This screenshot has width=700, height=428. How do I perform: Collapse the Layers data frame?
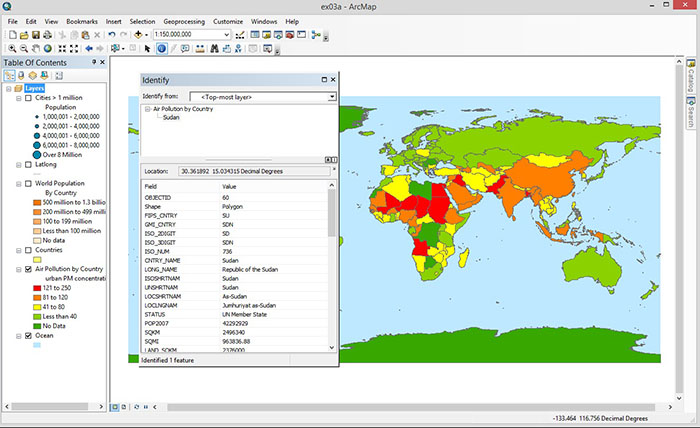click(8, 88)
